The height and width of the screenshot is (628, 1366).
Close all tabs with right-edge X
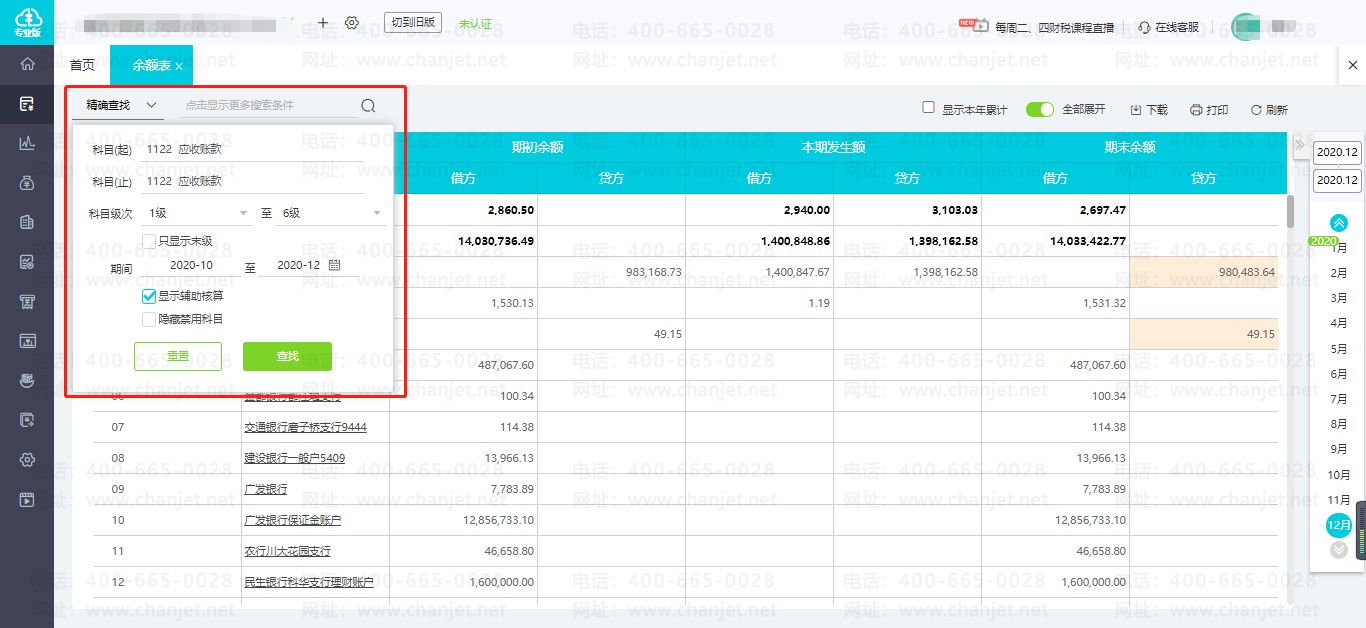click(x=1353, y=65)
